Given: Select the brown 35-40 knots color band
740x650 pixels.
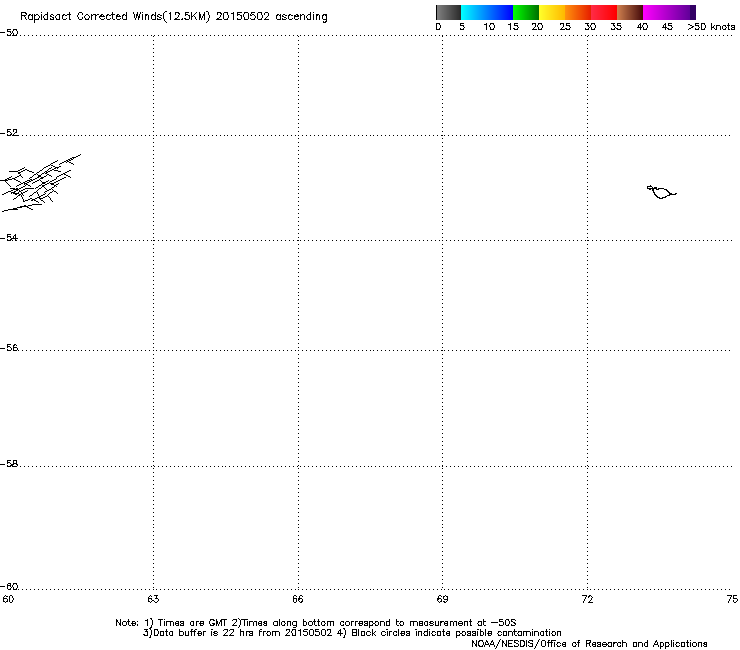Looking at the screenshot, I should click(630, 12).
